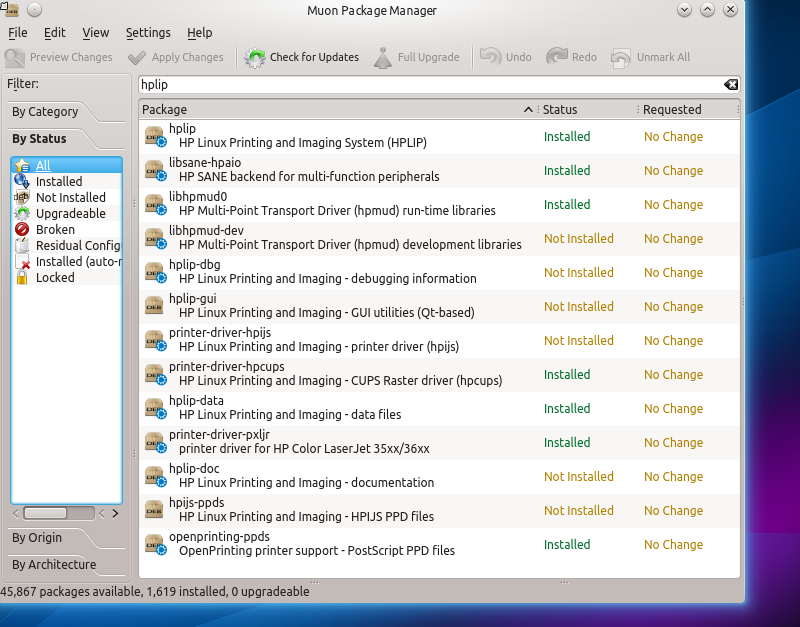
Task: Select the Locked filter padlock icon
Action: [22, 277]
